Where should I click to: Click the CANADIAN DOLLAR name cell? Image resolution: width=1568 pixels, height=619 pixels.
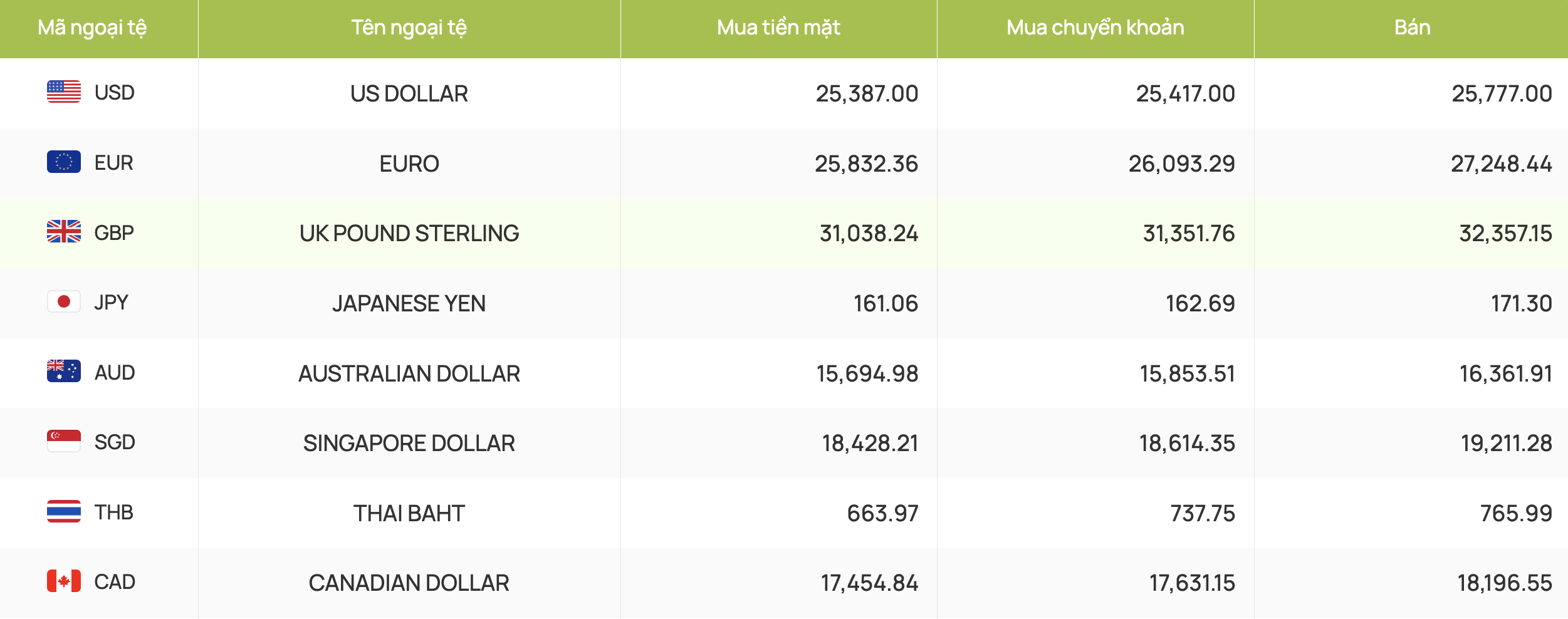pyautogui.click(x=409, y=583)
